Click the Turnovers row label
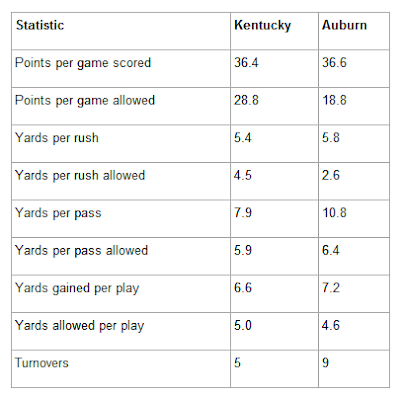Screen dimensions: 400x399 (42, 363)
